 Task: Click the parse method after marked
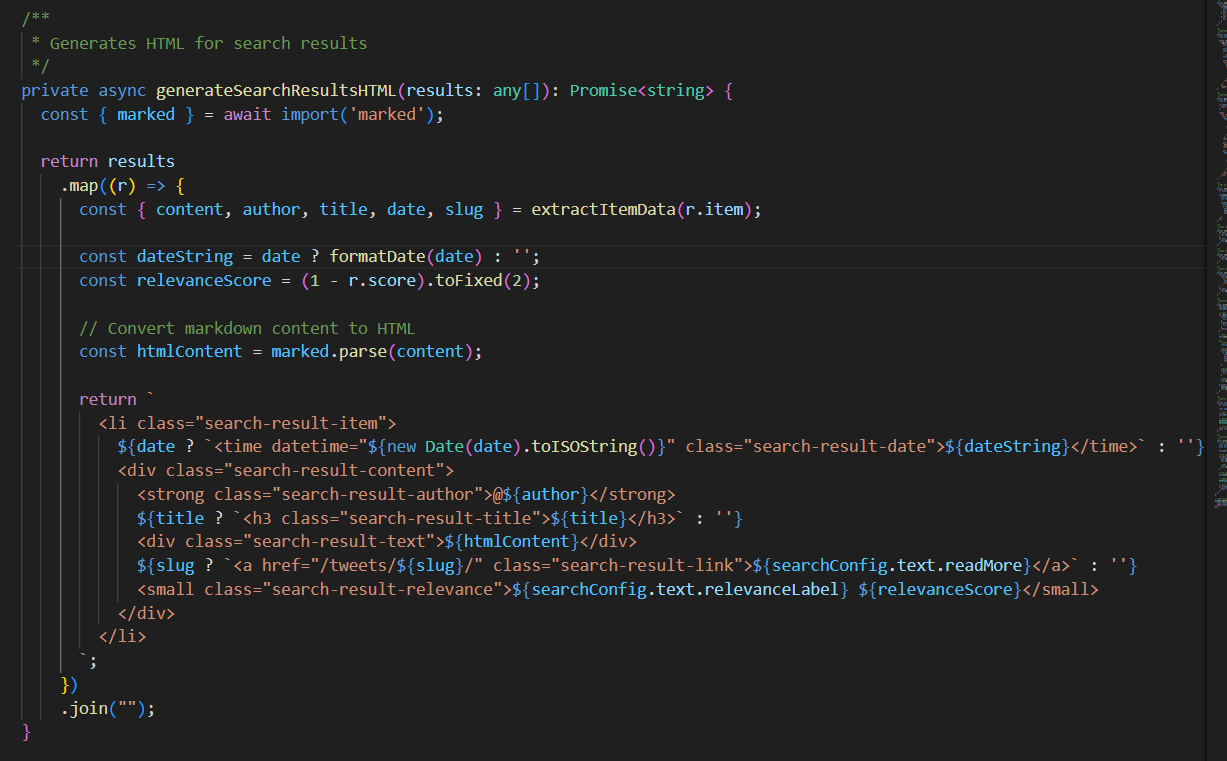(363, 352)
